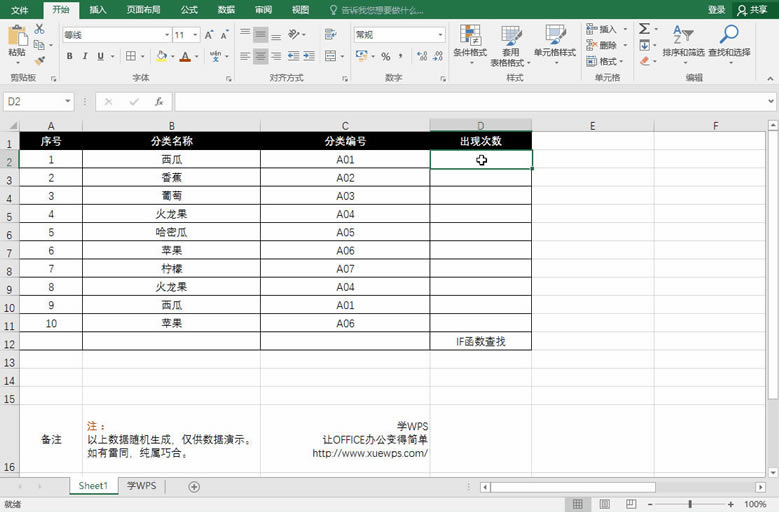Open fill color dropdown arrow
Viewport: 779px width, 512px height.
pos(172,57)
